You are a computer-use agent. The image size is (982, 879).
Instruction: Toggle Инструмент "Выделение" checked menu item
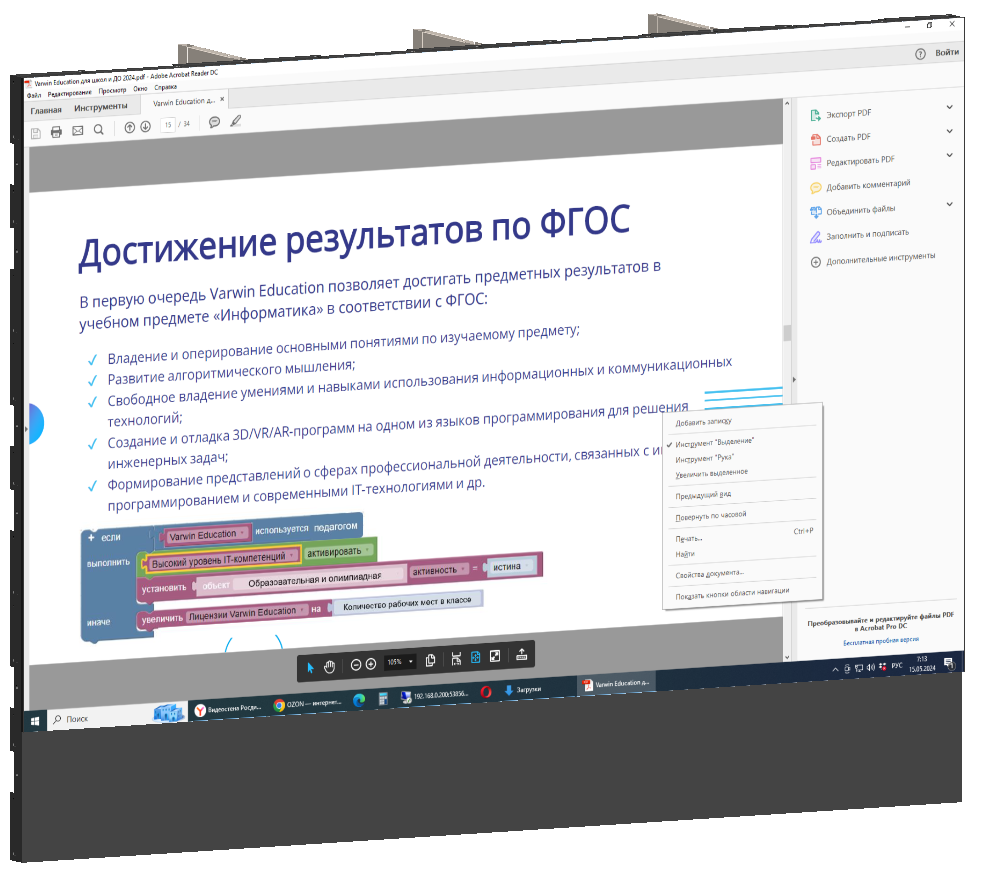(715, 442)
